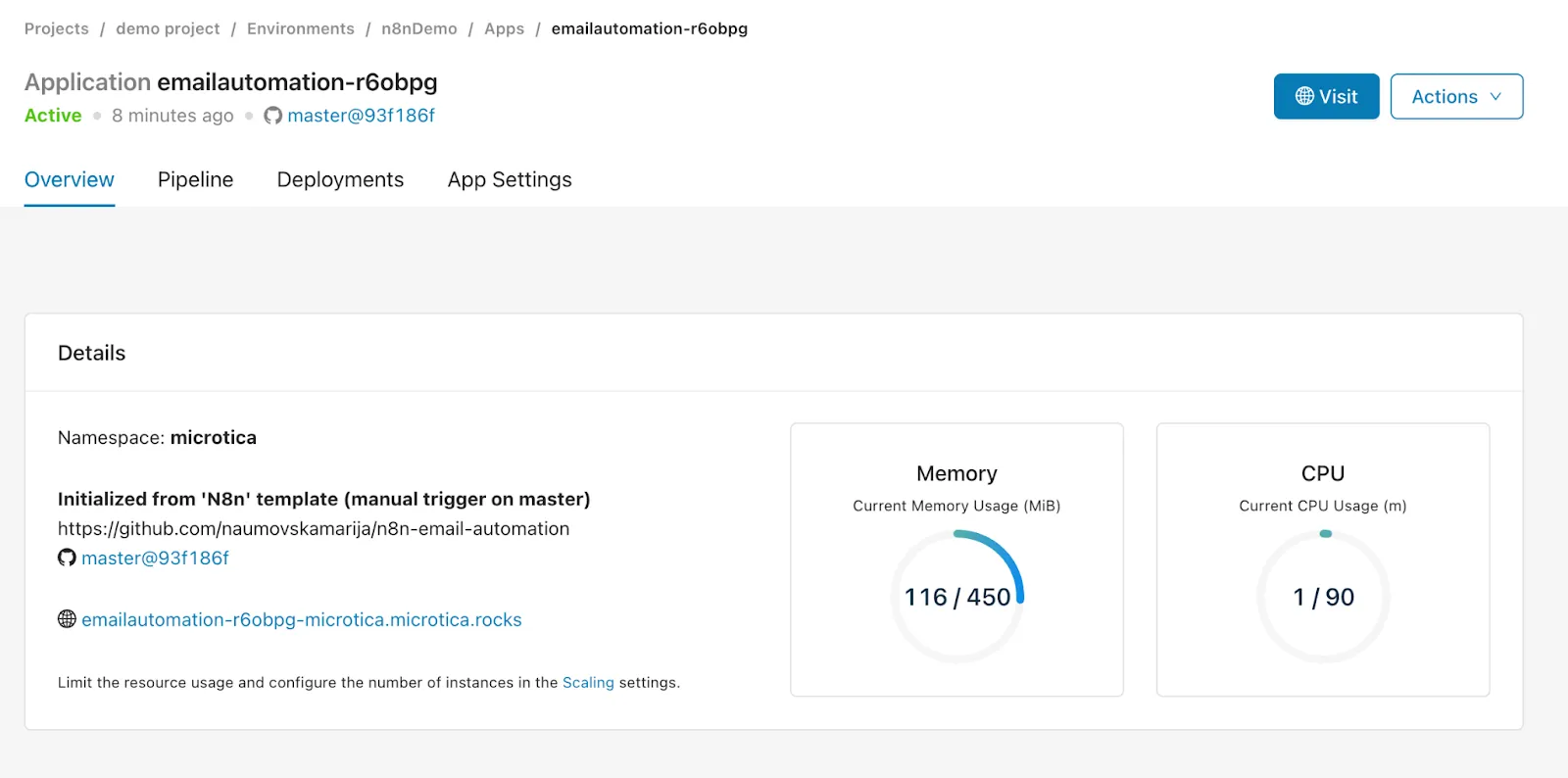Click the 'Current Memory Usage (MiB)' label
This screenshot has height=778, width=1568.
[956, 506]
